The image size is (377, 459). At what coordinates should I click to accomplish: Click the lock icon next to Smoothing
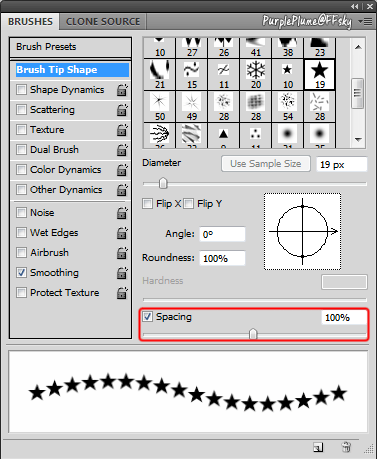click(x=122, y=273)
